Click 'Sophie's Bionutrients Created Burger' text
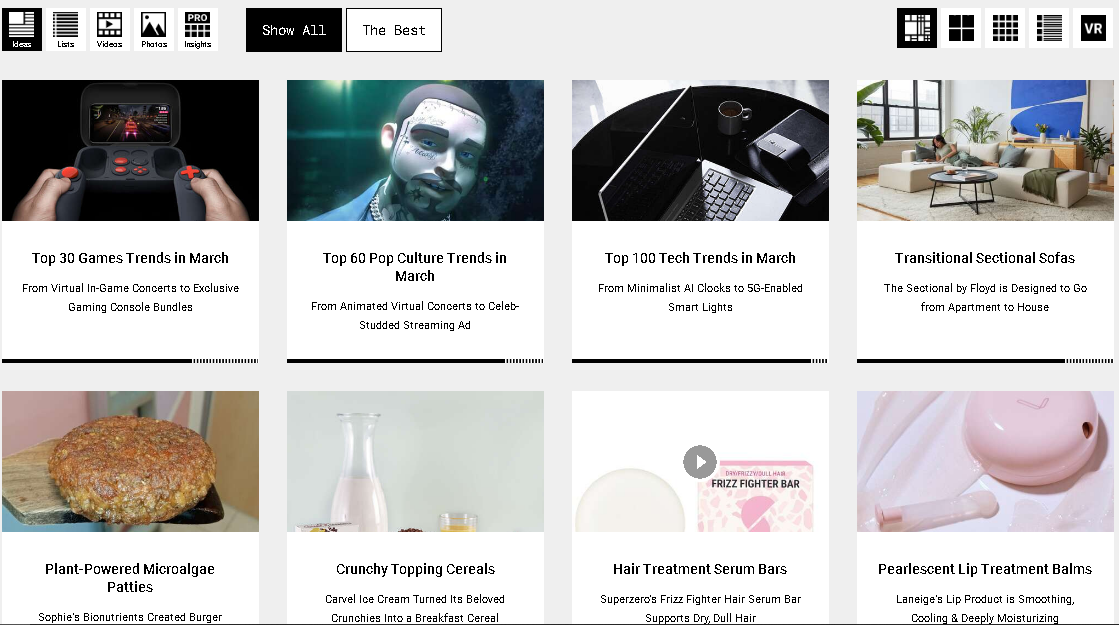 coord(130,617)
